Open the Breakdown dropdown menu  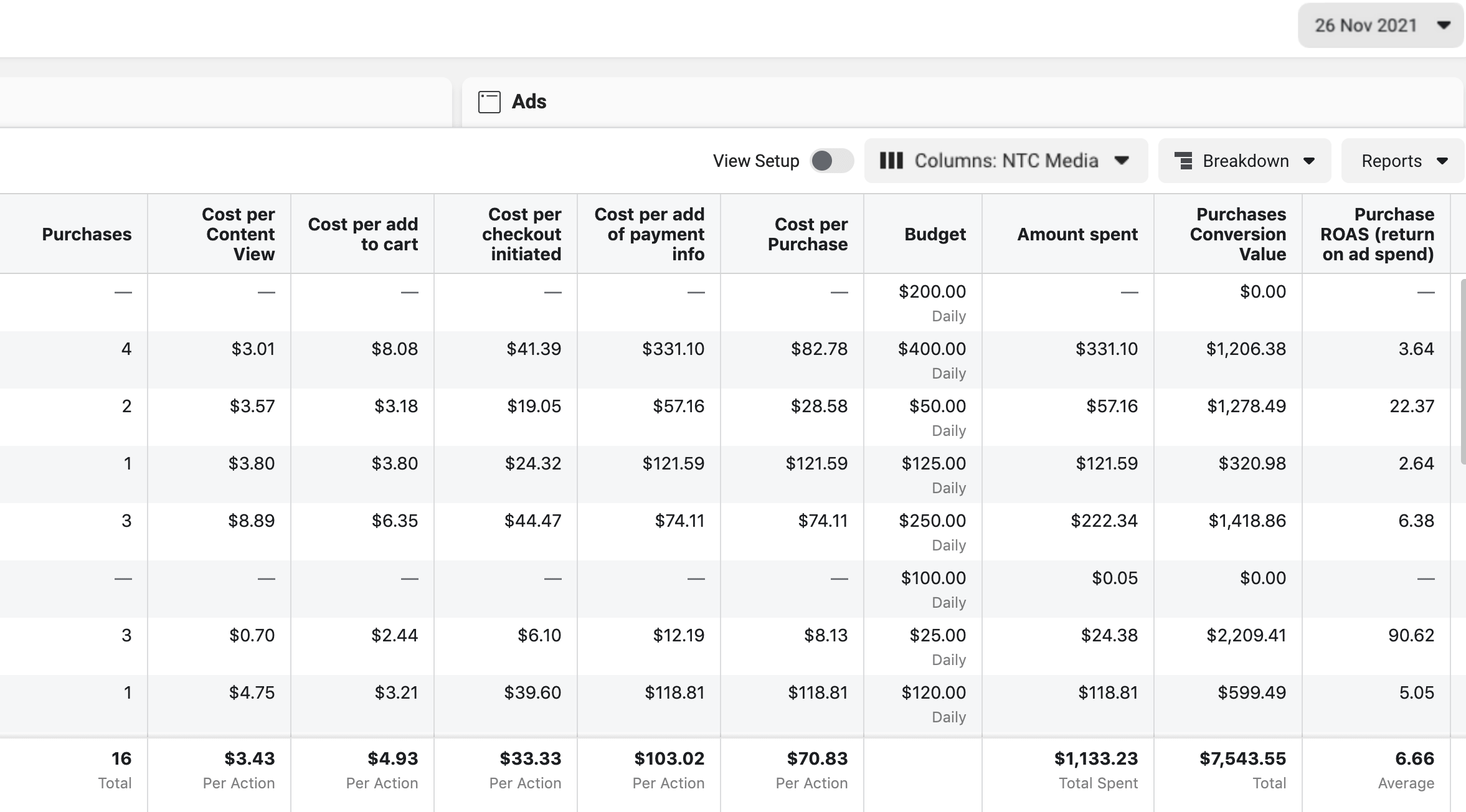[x=1244, y=161]
